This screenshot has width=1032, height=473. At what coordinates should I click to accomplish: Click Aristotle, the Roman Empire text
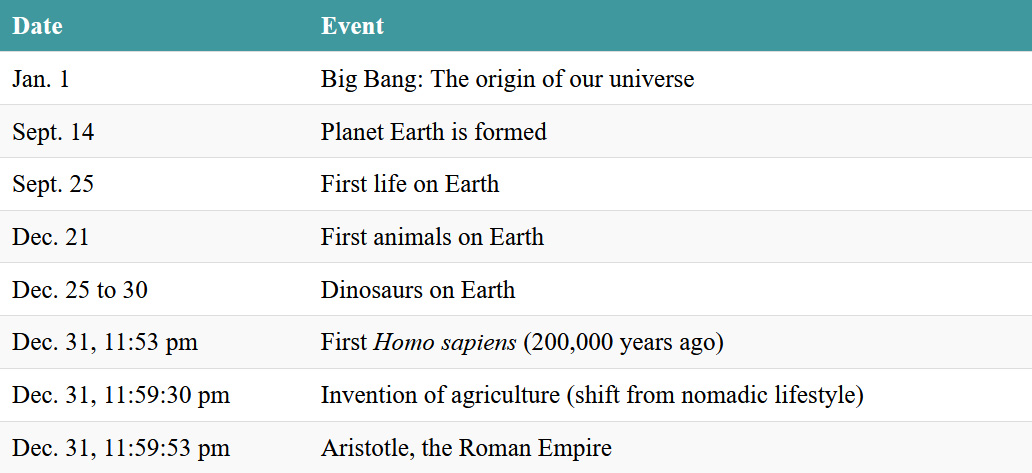(x=466, y=449)
